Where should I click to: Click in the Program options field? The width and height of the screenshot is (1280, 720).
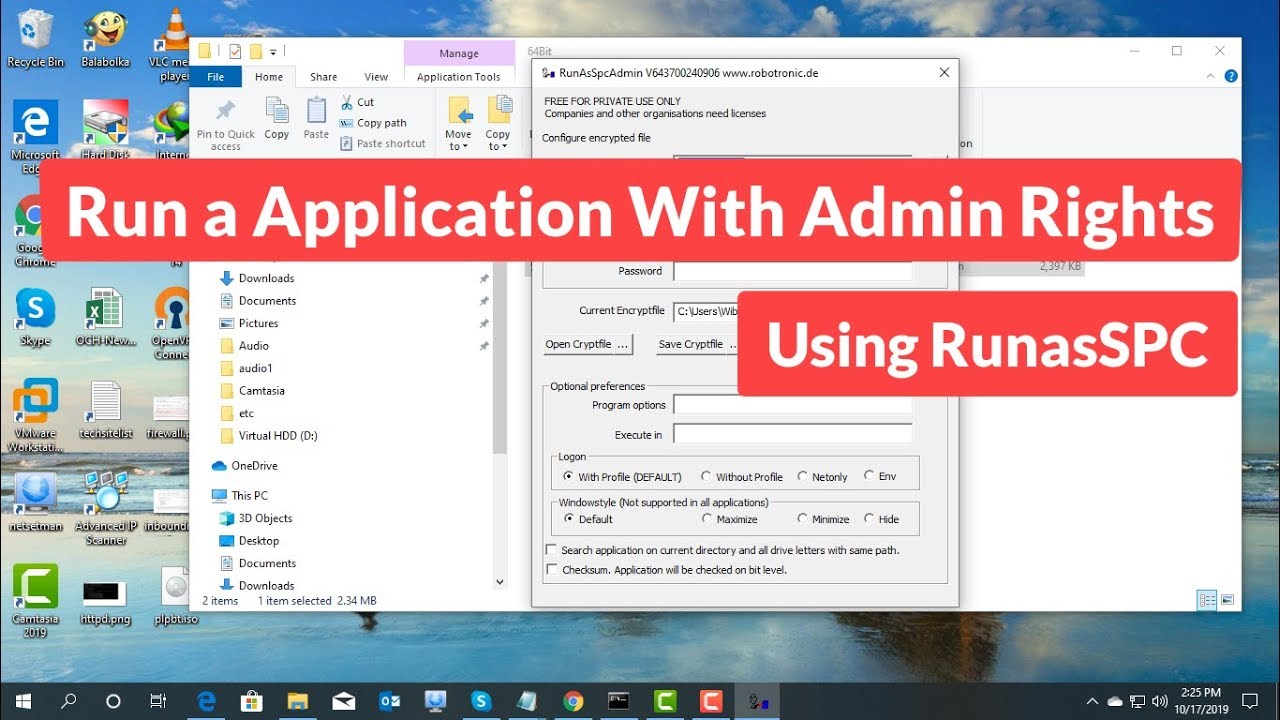tap(793, 405)
